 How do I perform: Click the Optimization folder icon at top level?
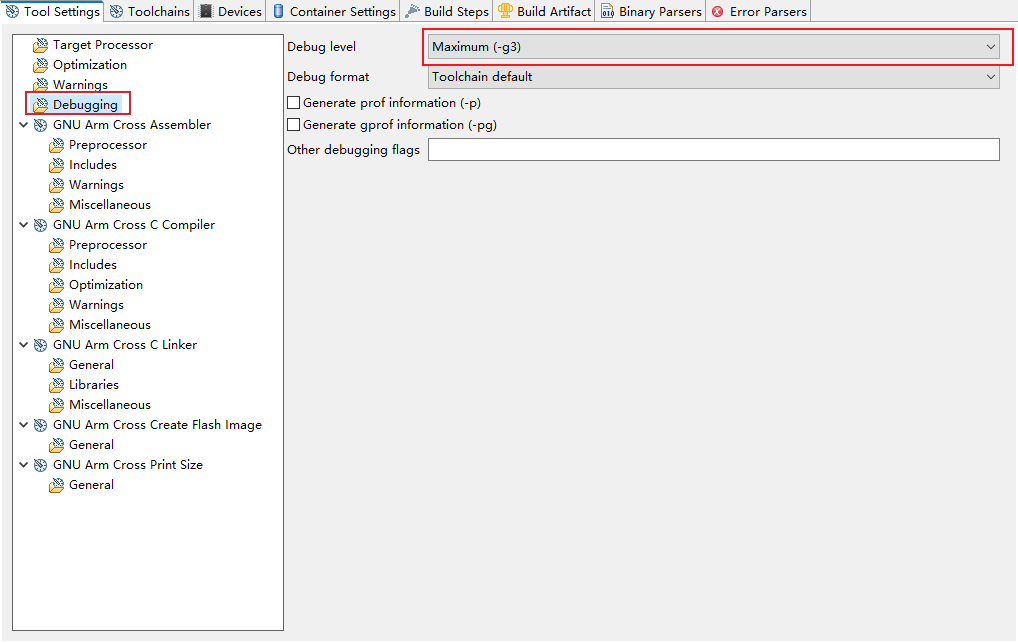41,65
